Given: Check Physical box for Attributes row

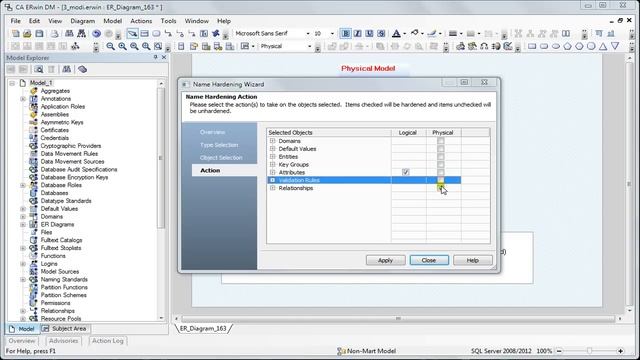Looking at the screenshot, I should pos(440,172).
